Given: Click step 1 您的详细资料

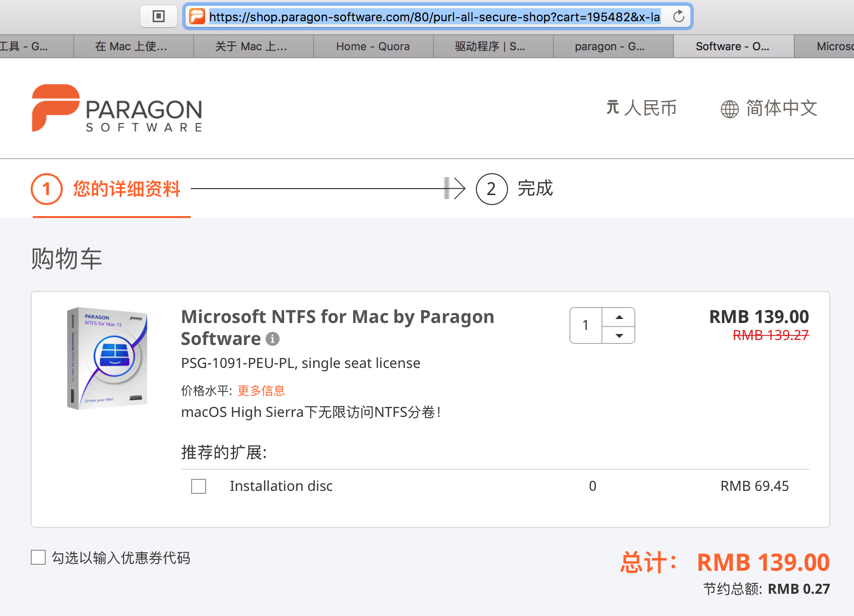Looking at the screenshot, I should coord(106,189).
